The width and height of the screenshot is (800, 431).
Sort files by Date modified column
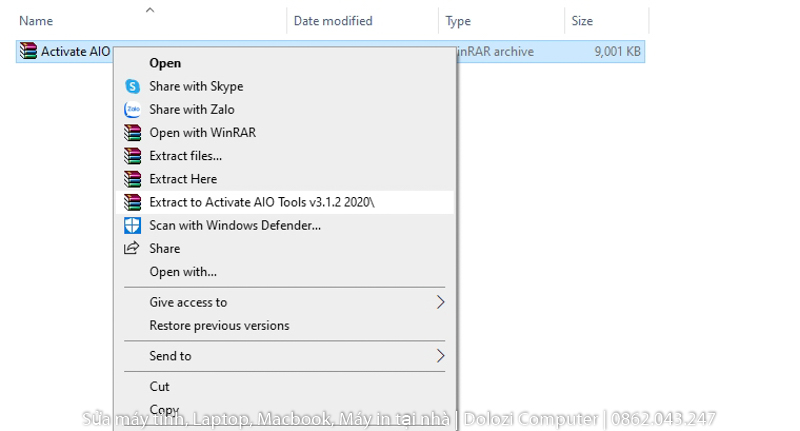coord(333,21)
